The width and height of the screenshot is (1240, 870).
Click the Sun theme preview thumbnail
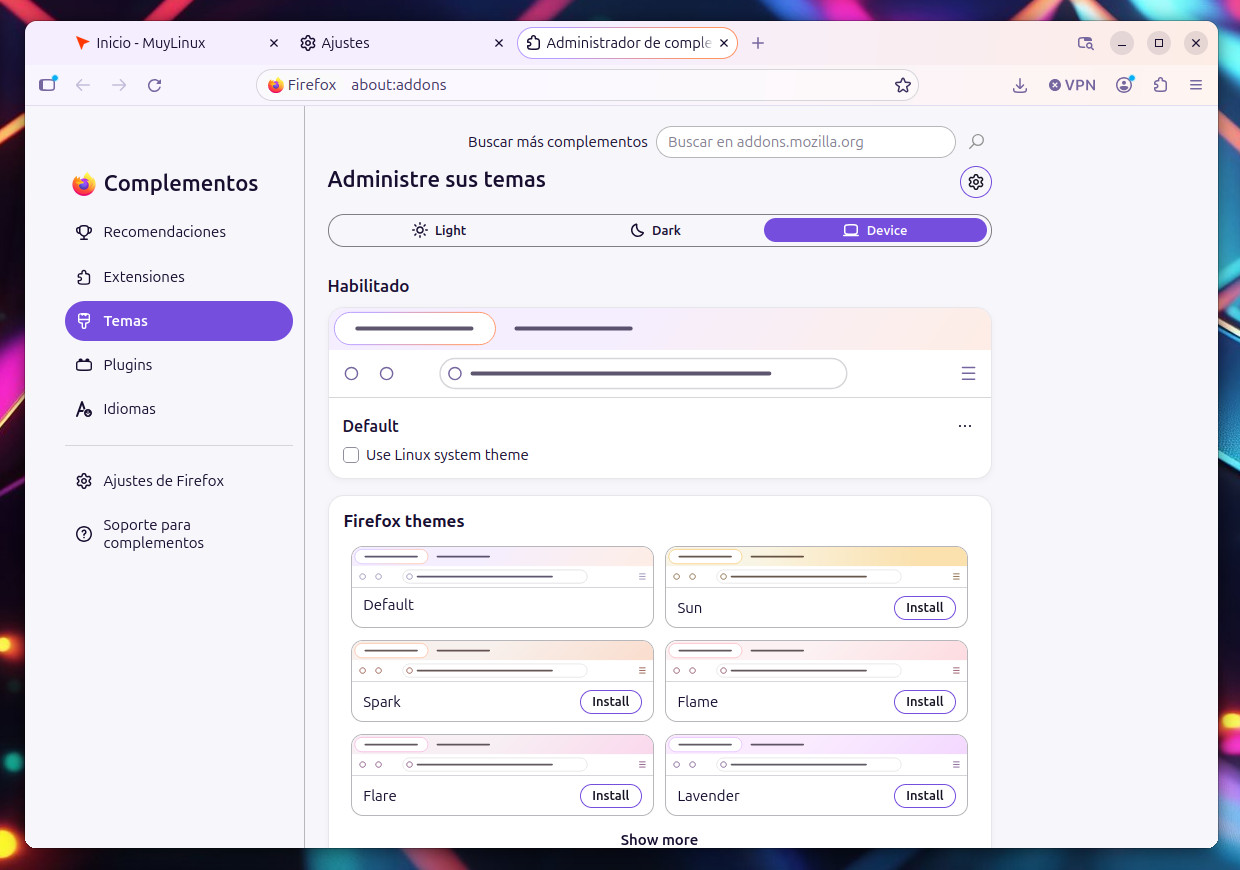[816, 567]
